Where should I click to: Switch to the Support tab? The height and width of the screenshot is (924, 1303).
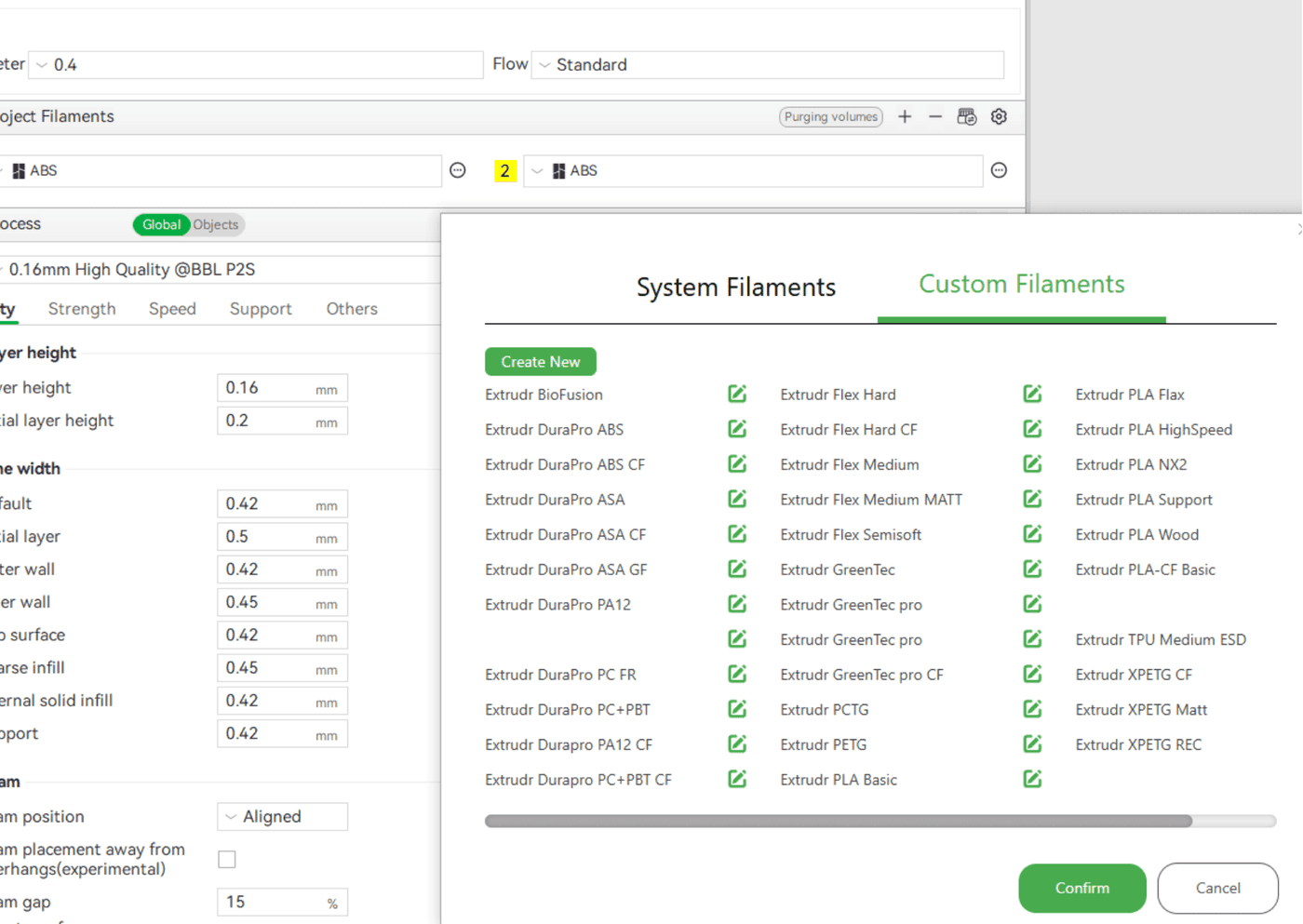pyautogui.click(x=261, y=309)
